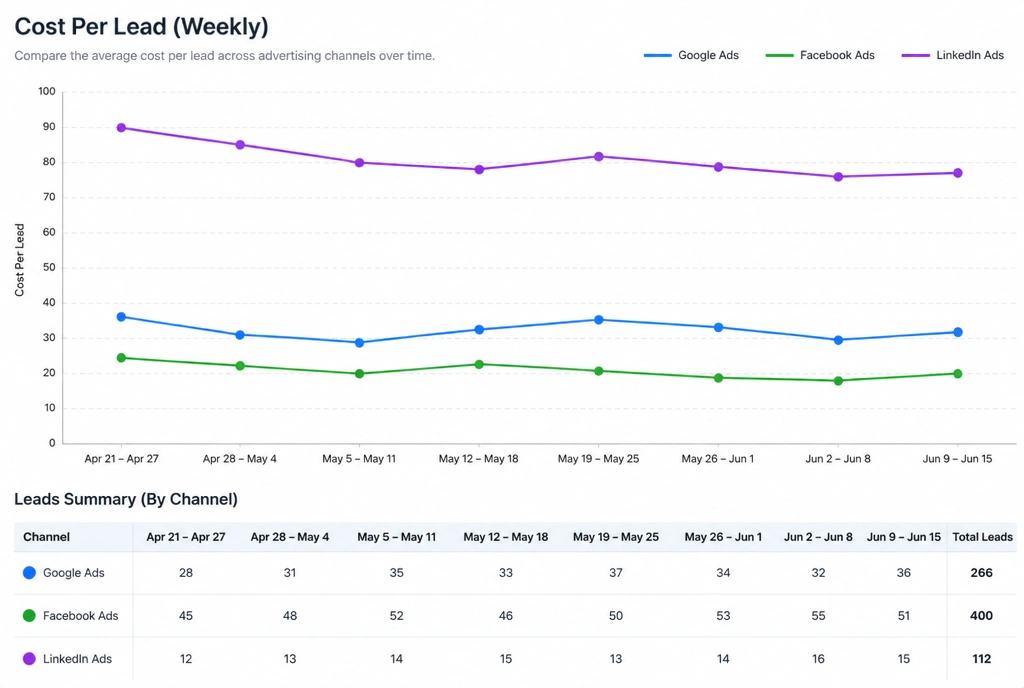
Task: Click the Jun 2 – Jun 8 table column header
Action: coord(818,537)
